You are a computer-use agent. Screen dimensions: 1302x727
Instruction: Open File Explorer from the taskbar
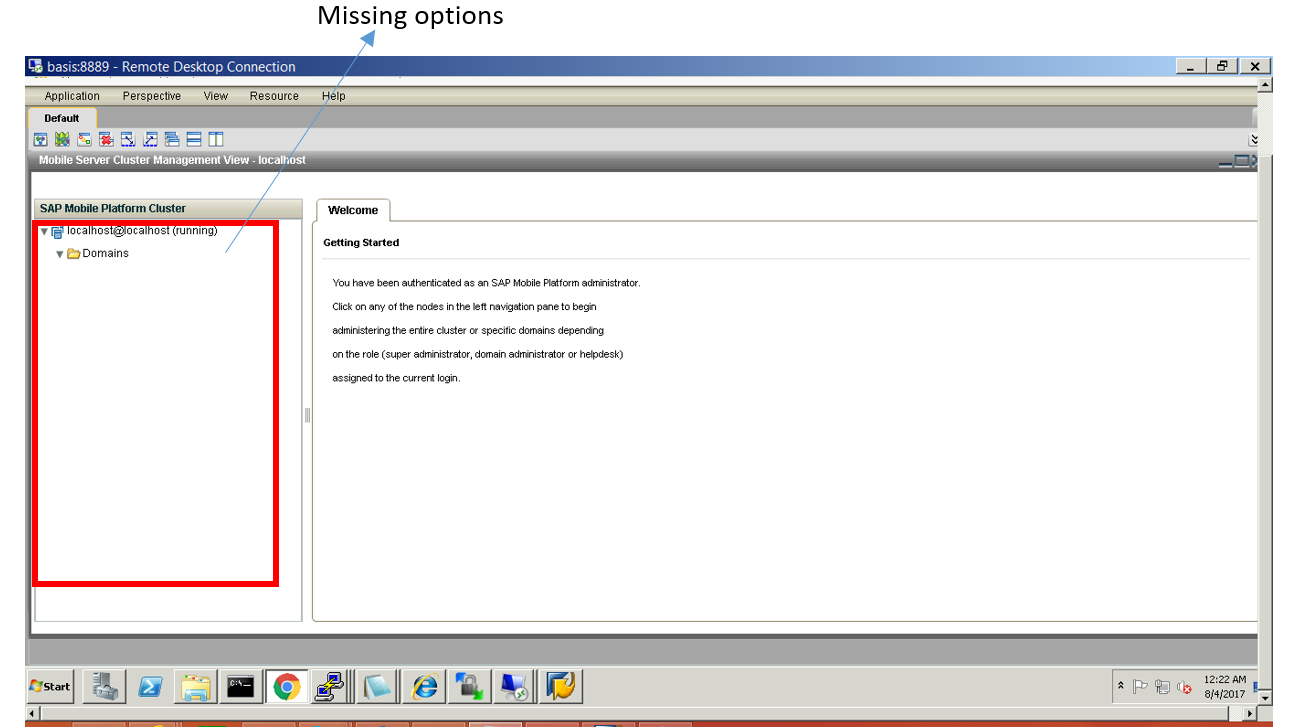196,686
